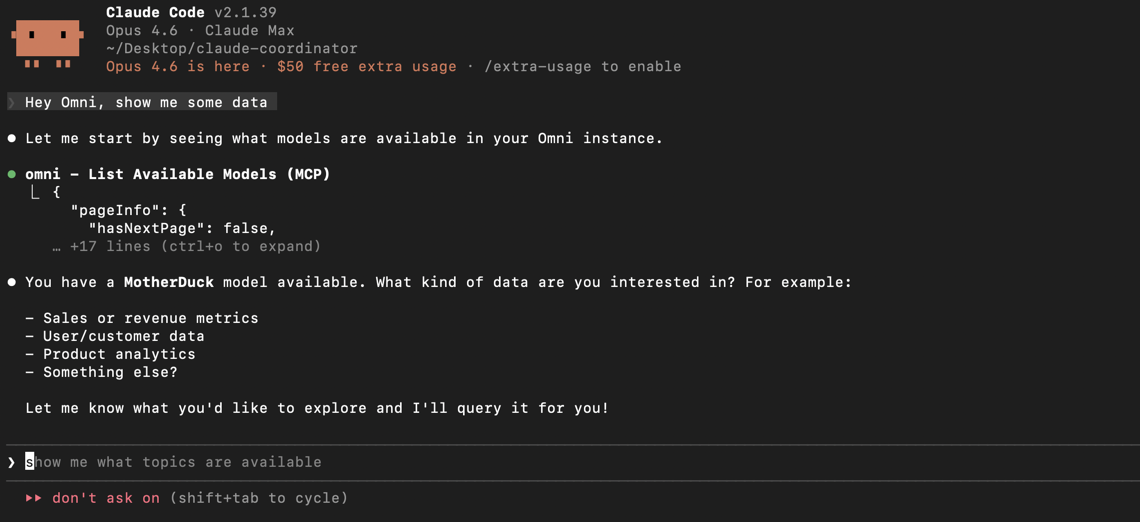Click the chevron beside "Hey Omni" message

coord(12,102)
